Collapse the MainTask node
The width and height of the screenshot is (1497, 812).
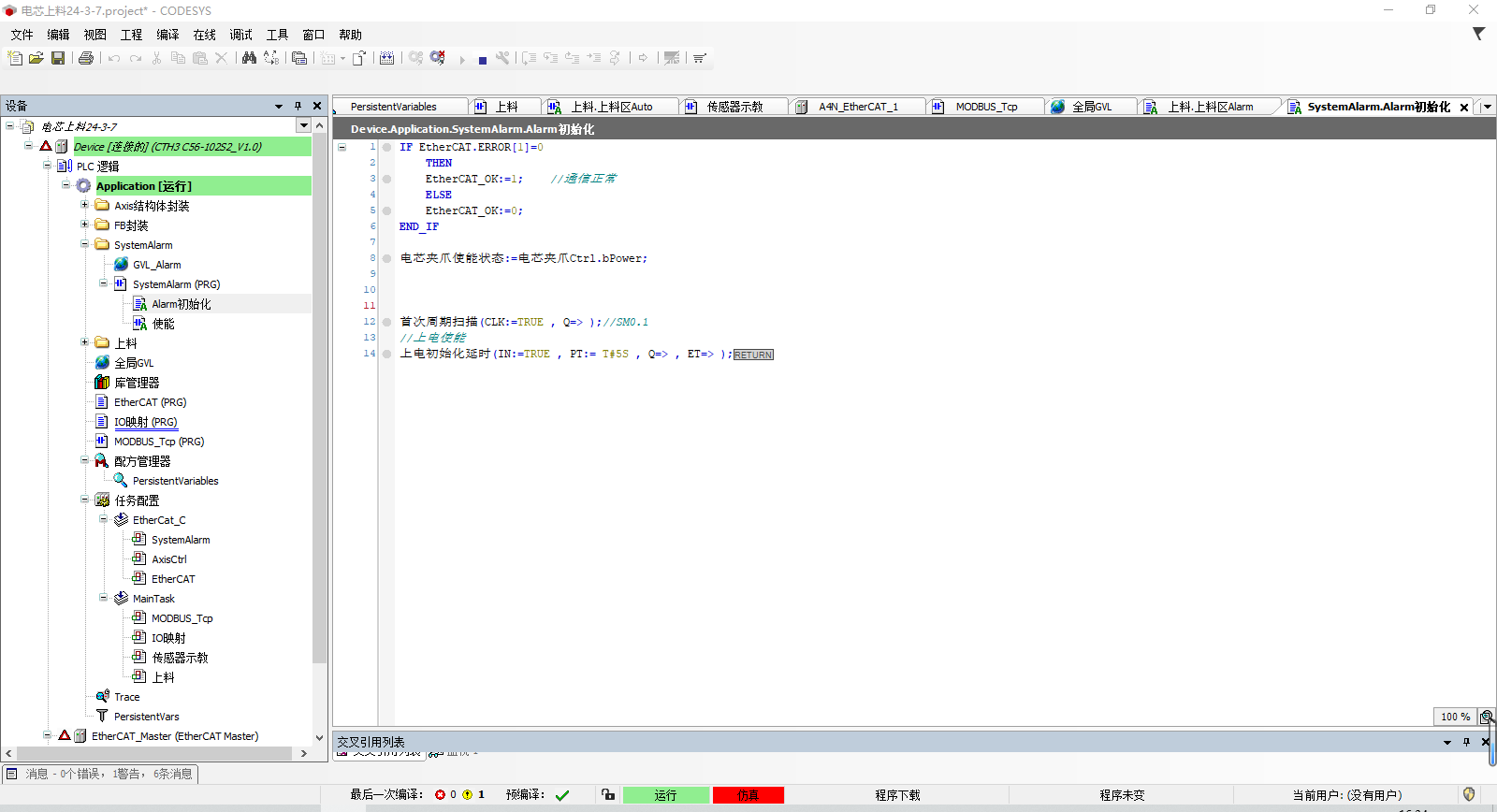(103, 598)
